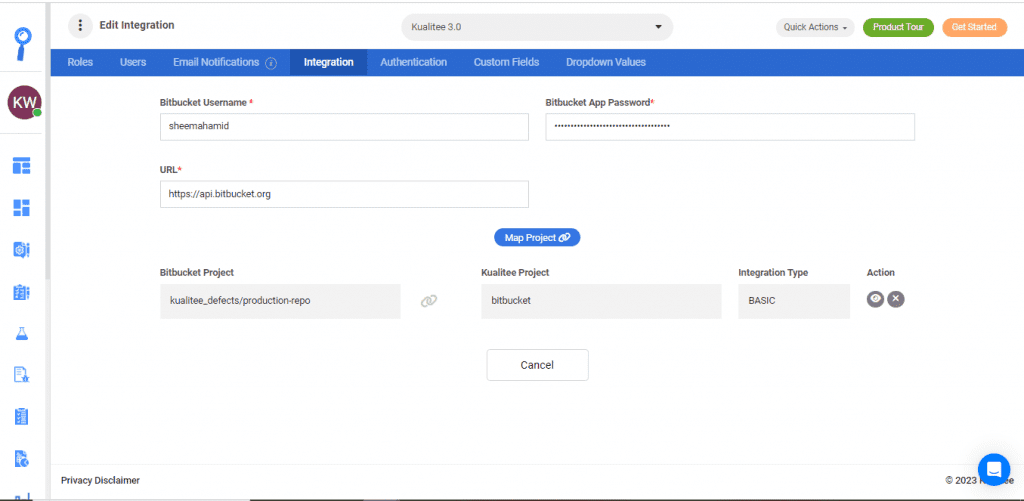Open the KW user avatar
The height and width of the screenshot is (501, 1024).
[x=24, y=103]
